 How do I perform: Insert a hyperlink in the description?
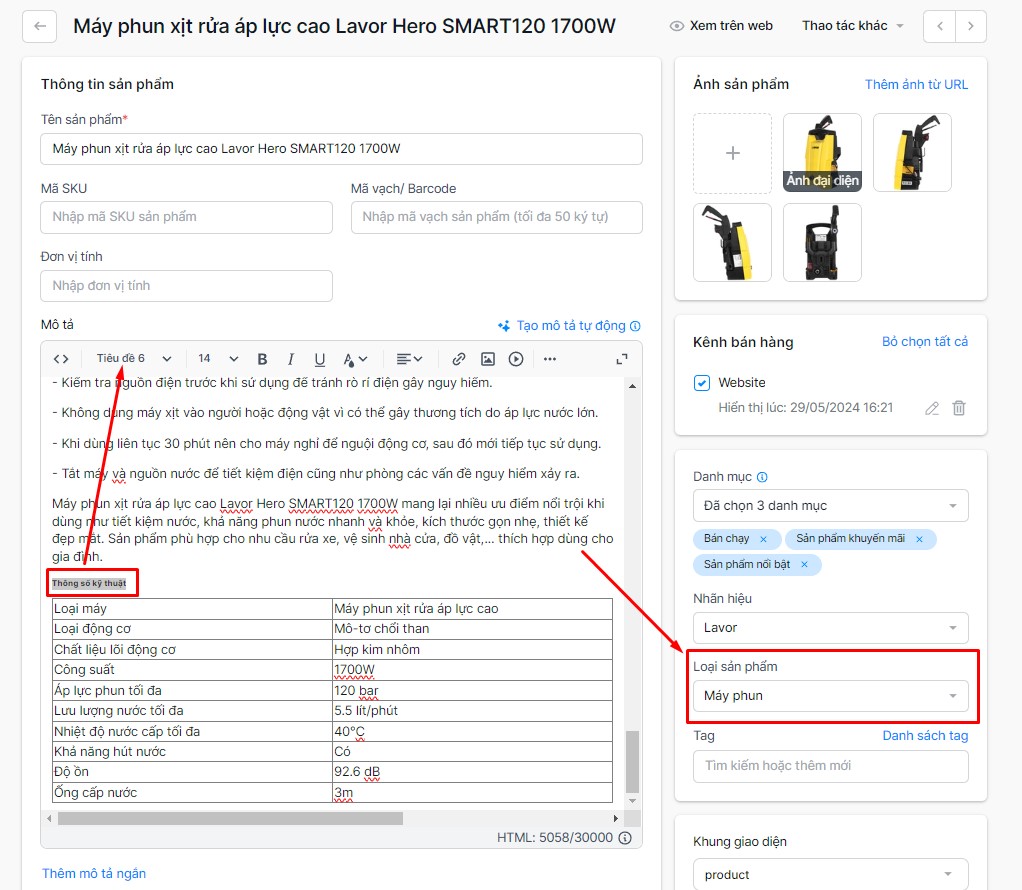tap(459, 359)
